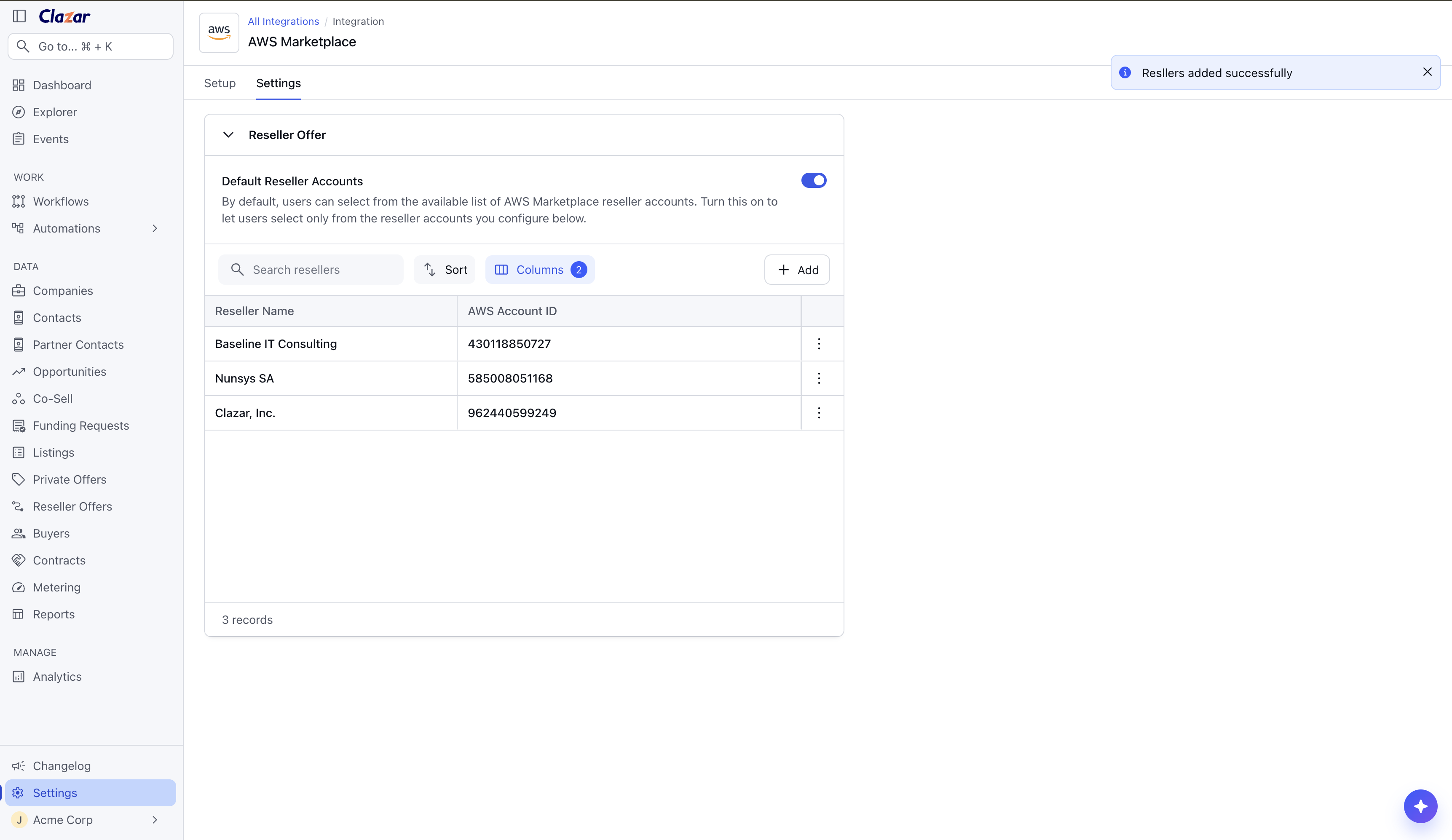The height and width of the screenshot is (840, 1452).
Task: Dismiss the Resllers added successfully notification
Action: pos(1427,72)
